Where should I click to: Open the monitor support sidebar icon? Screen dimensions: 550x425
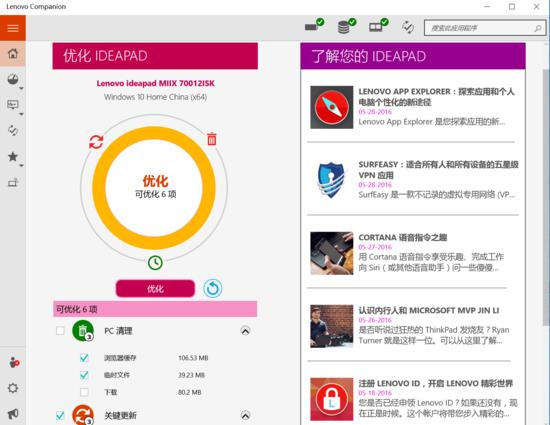(x=13, y=104)
